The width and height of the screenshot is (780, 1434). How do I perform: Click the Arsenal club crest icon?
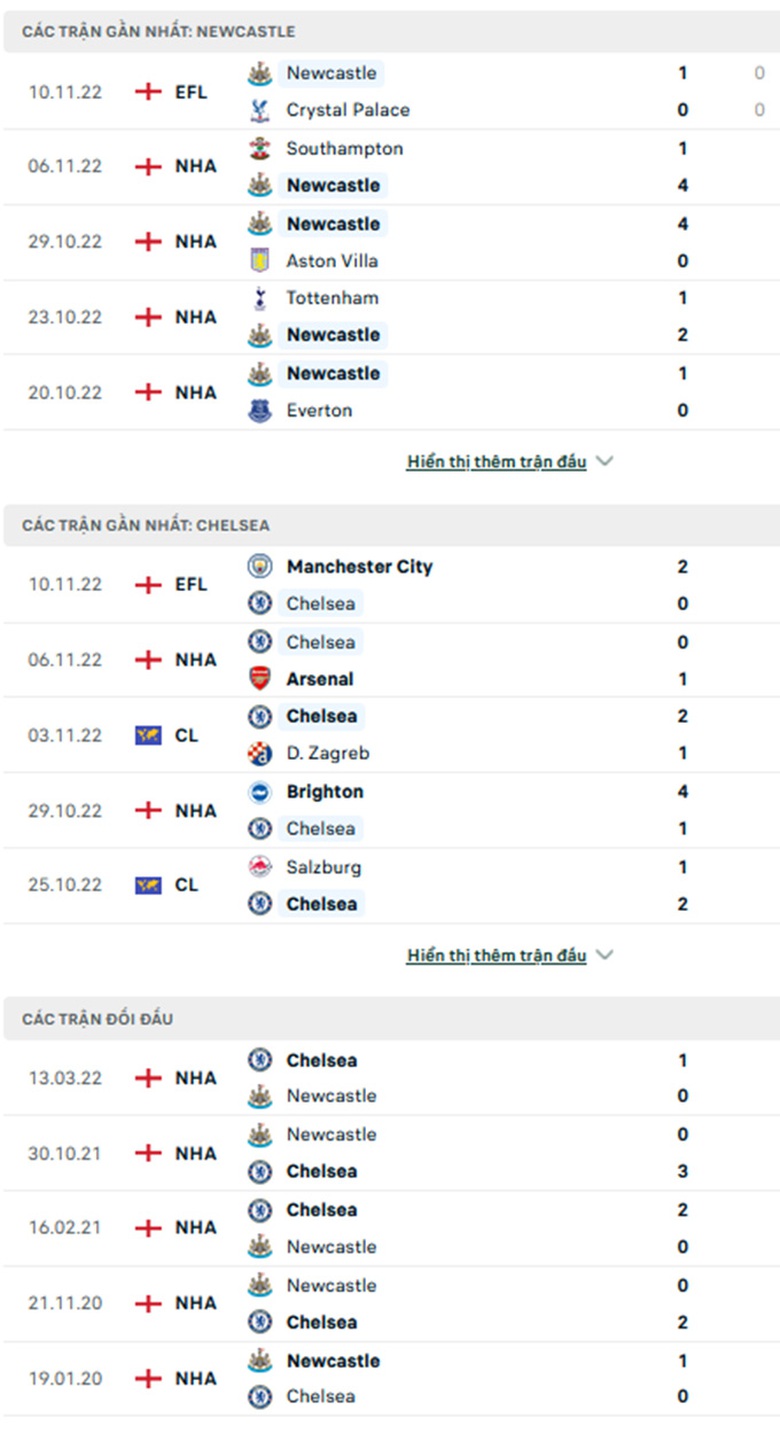tap(260, 679)
